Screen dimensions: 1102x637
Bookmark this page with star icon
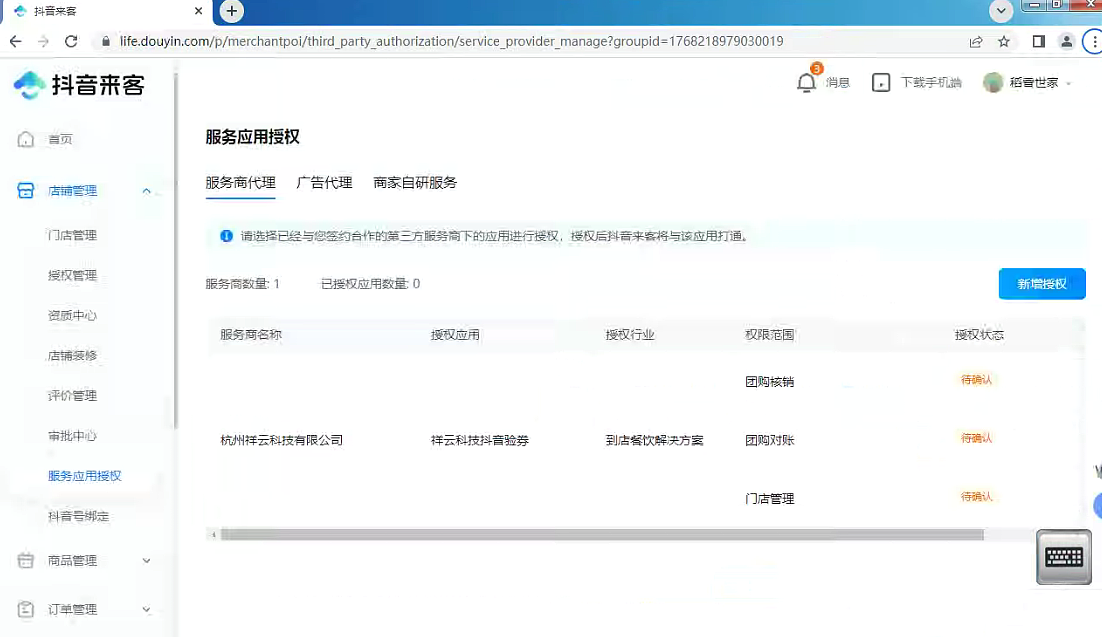[x=1004, y=41]
